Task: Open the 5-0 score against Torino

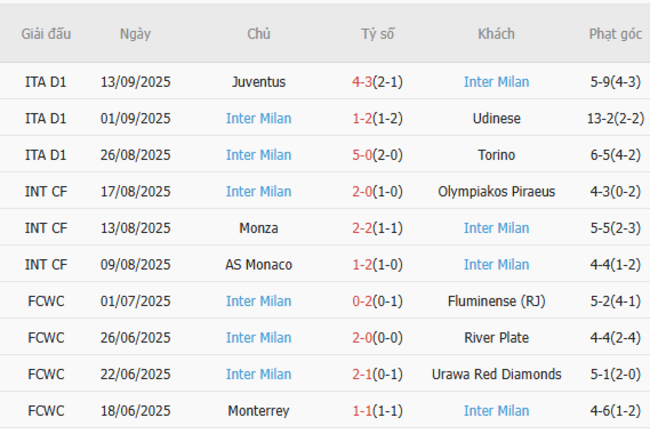Action: pyautogui.click(x=362, y=155)
